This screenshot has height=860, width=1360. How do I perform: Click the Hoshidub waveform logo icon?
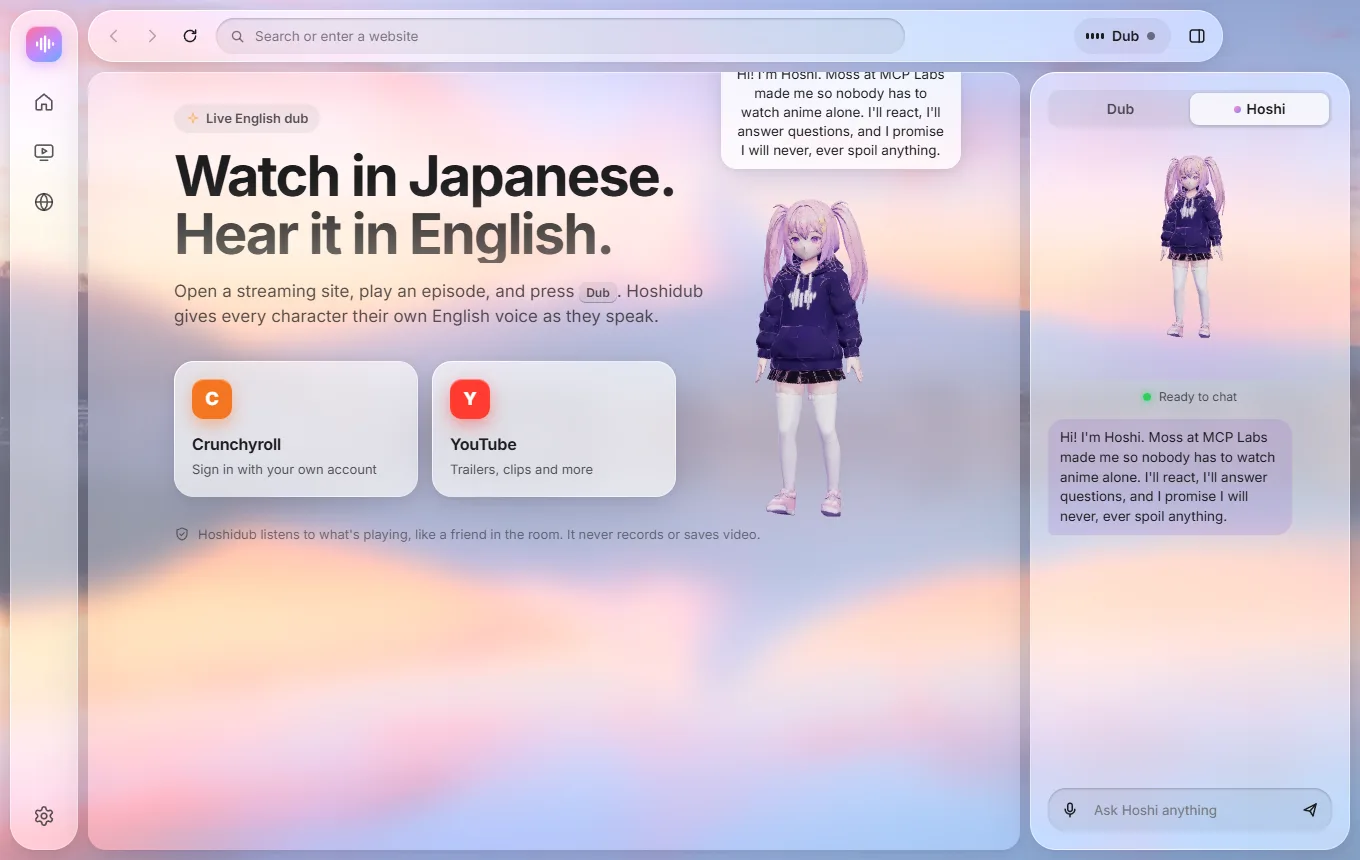44,44
